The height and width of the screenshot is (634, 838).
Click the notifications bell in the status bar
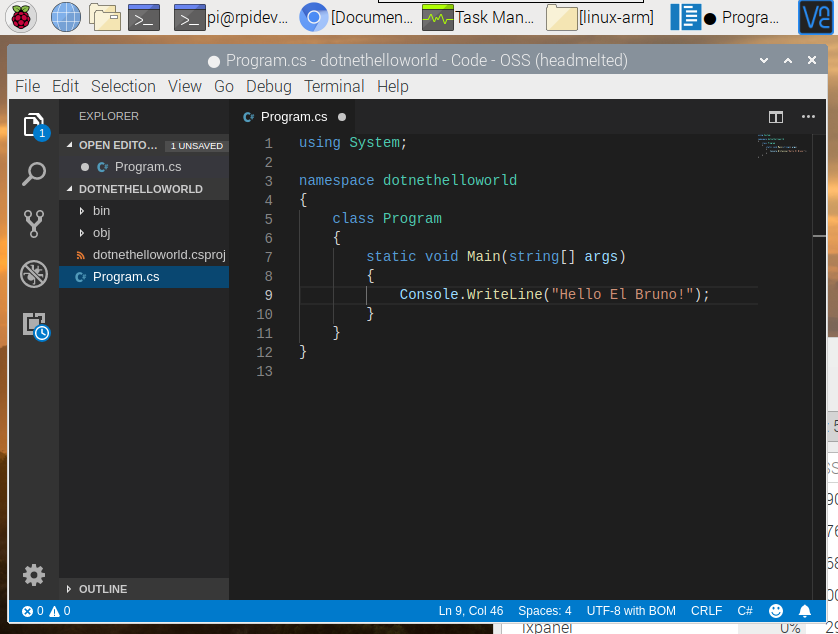click(805, 611)
